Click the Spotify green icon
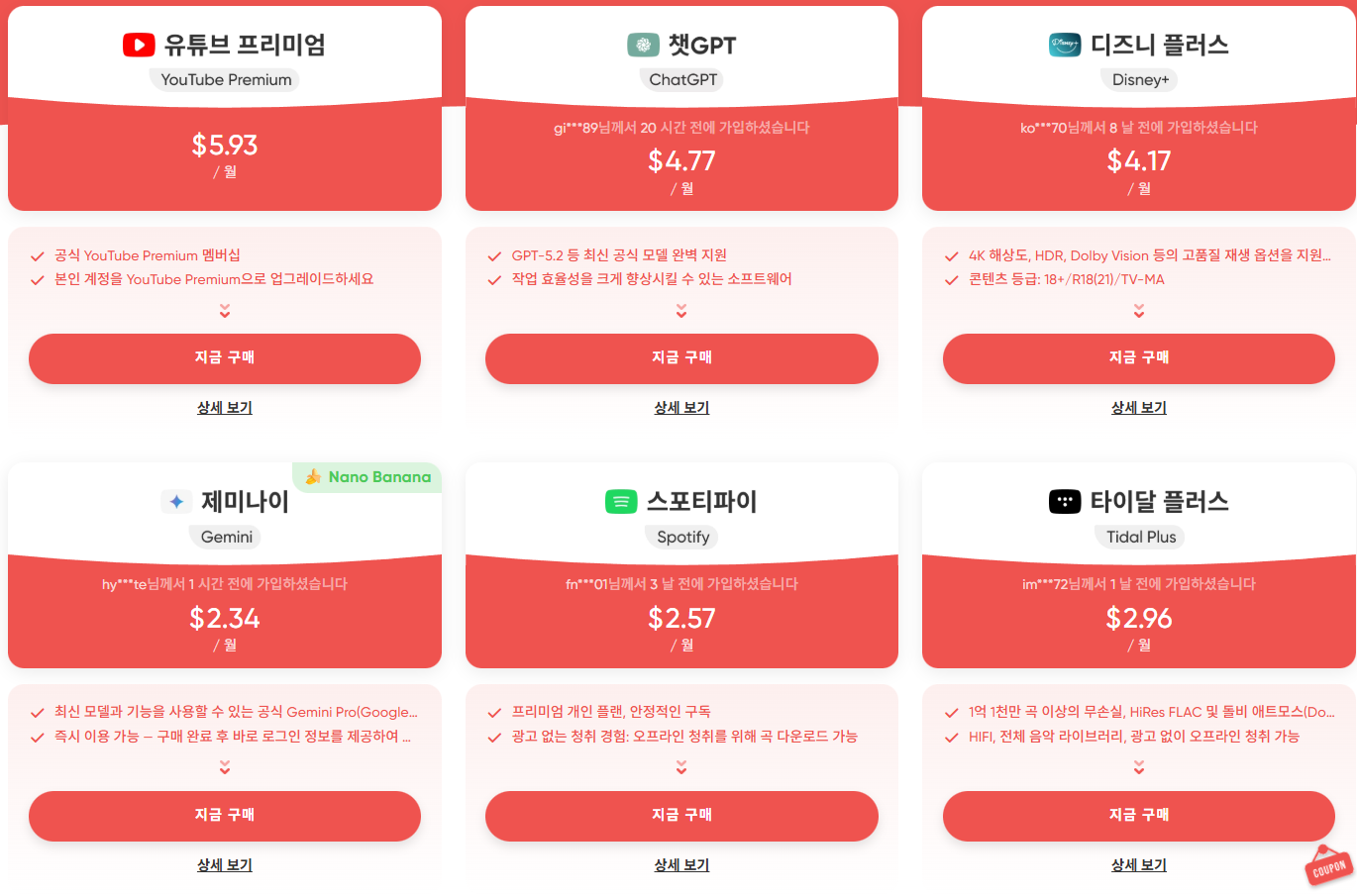 tap(621, 501)
